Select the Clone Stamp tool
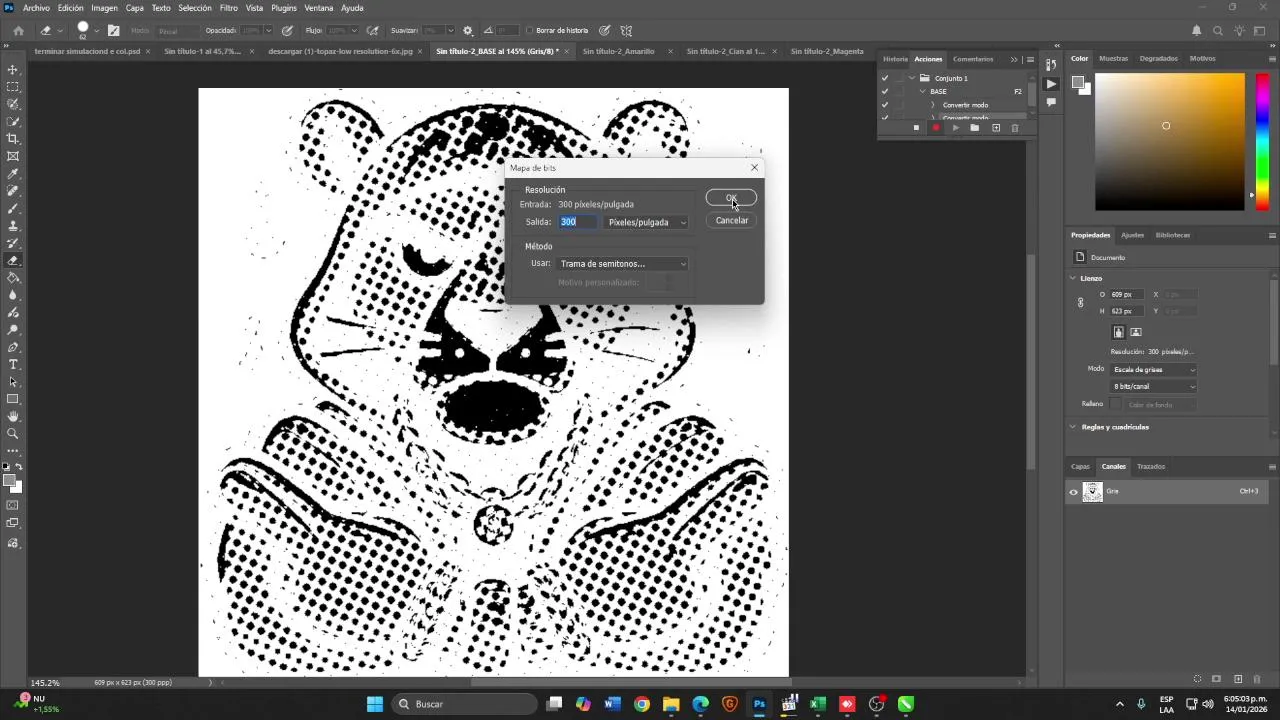1280x720 pixels. 13,226
